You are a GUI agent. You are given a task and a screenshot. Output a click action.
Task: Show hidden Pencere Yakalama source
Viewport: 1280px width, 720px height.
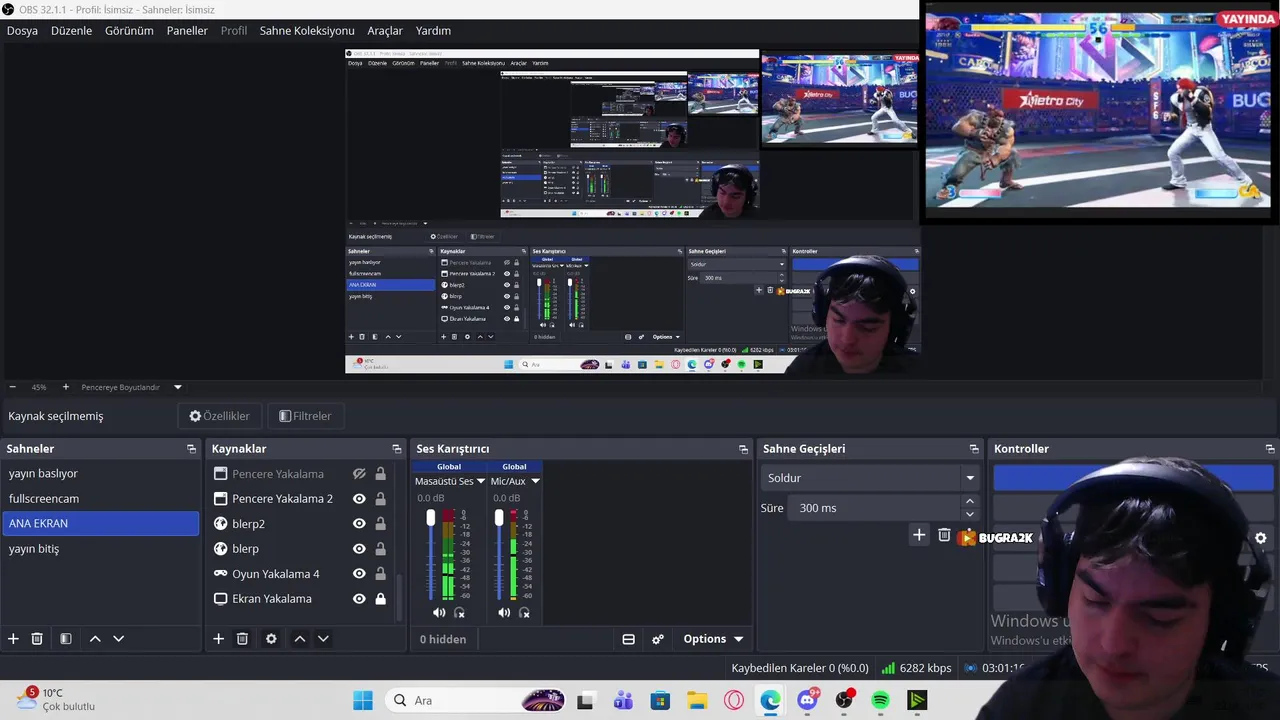pos(359,474)
